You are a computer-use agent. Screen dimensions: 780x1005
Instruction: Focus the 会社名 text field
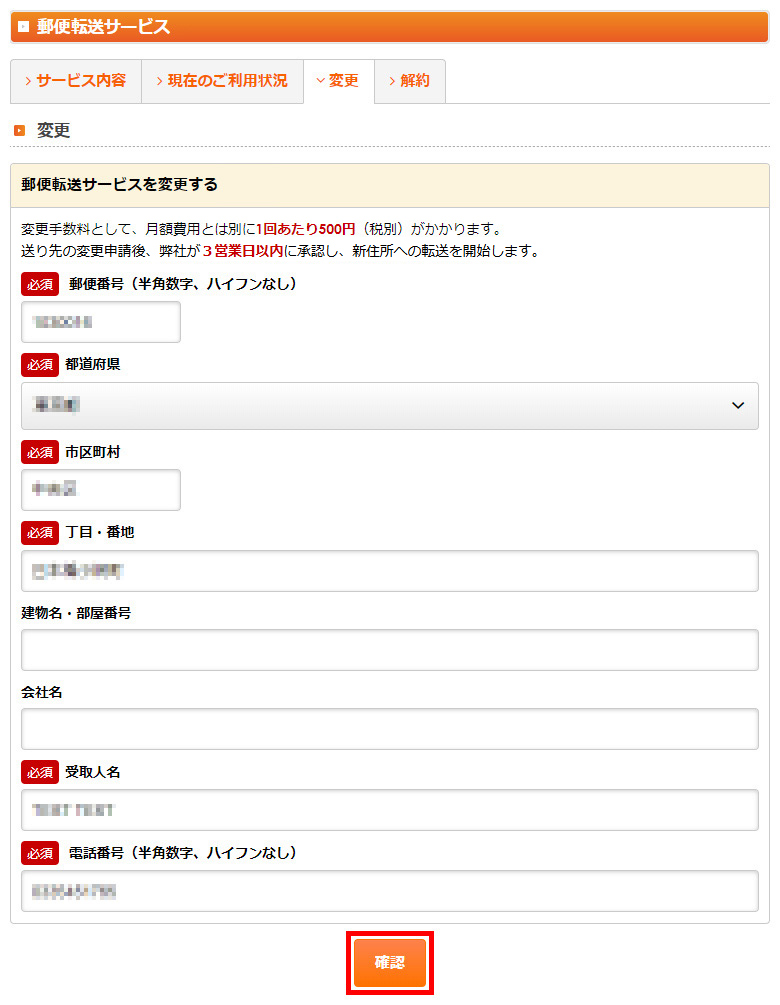[x=389, y=729]
